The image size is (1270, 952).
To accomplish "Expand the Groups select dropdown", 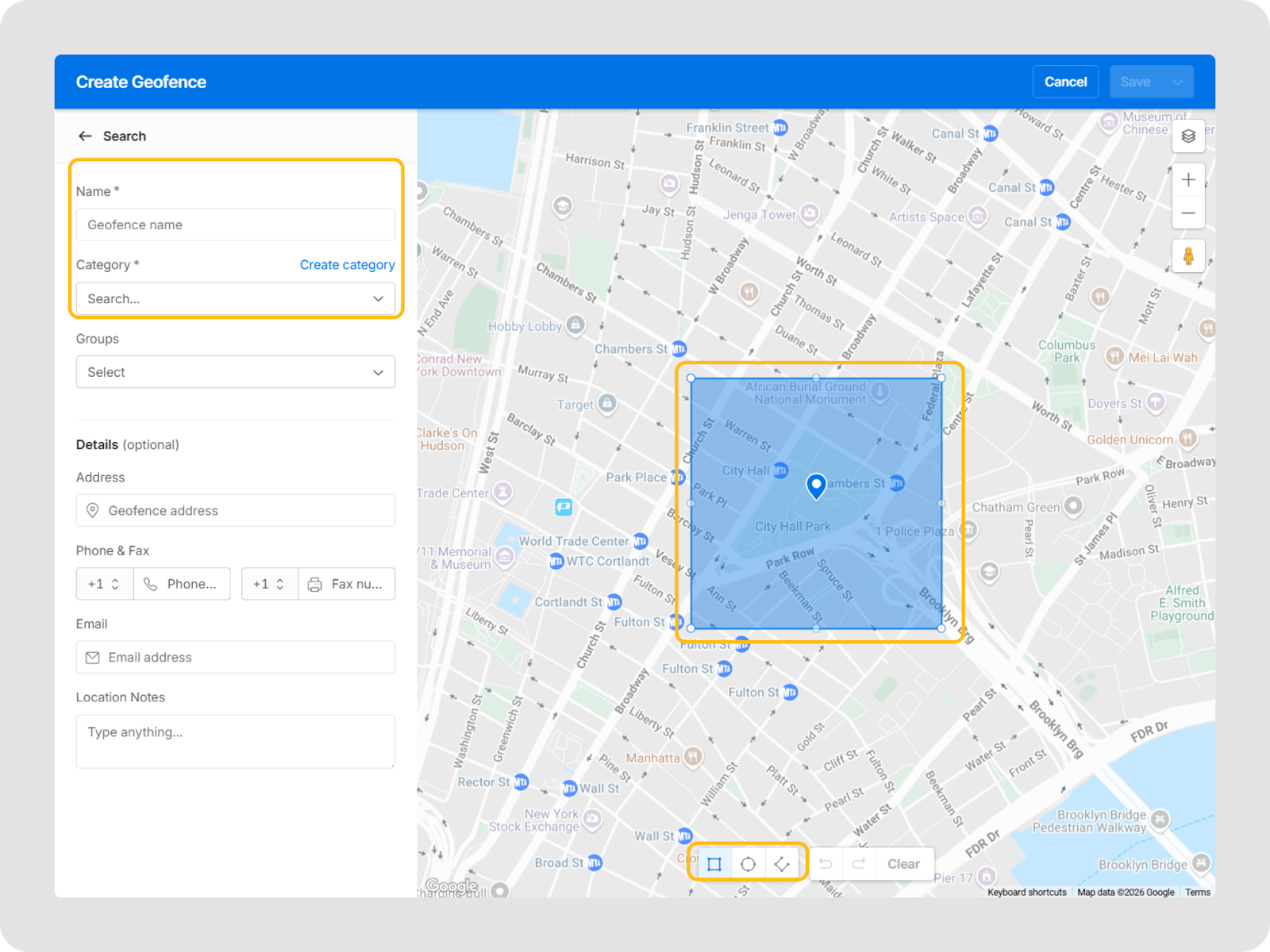I will [236, 372].
